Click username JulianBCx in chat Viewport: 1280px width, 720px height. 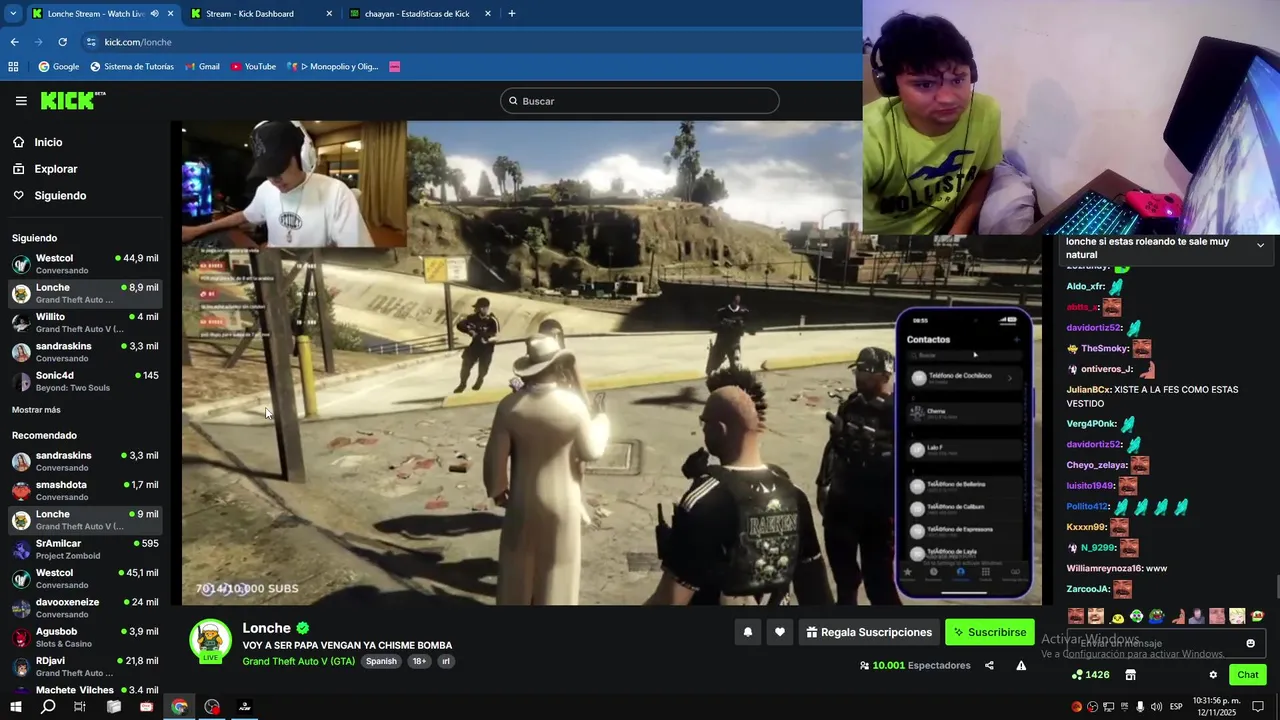click(x=1088, y=390)
